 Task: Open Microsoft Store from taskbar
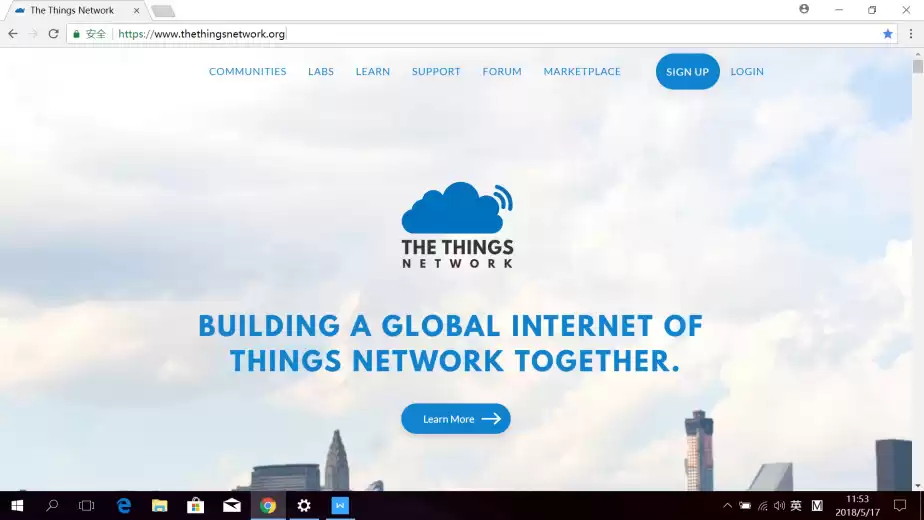[196, 506]
